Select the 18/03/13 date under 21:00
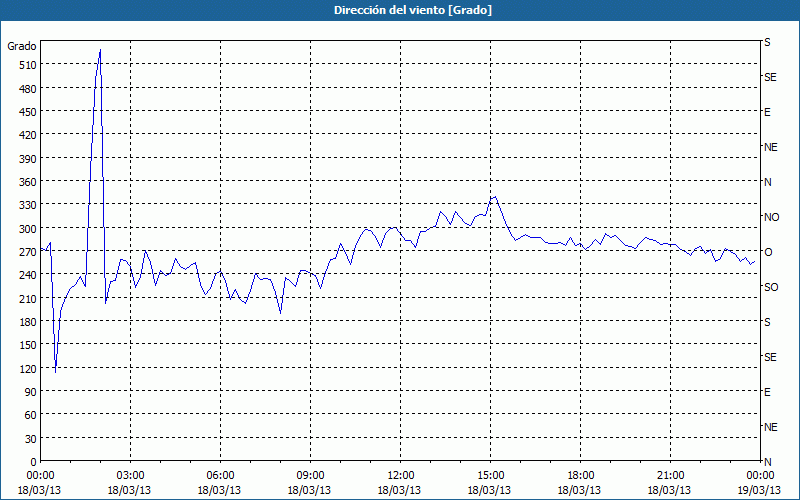 coord(669,490)
